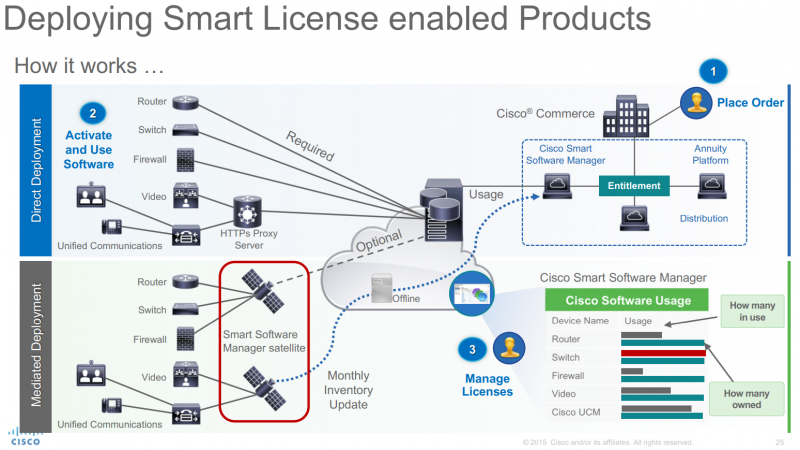
Task: Click the 'Manage Licenses' text
Action: (487, 385)
